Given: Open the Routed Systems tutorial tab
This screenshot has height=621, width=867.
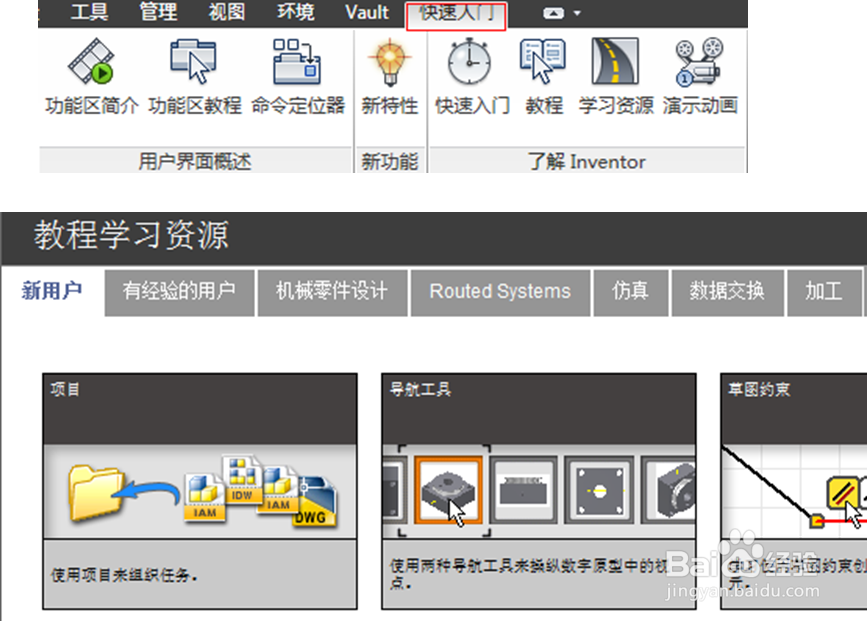Looking at the screenshot, I should 500,293.
